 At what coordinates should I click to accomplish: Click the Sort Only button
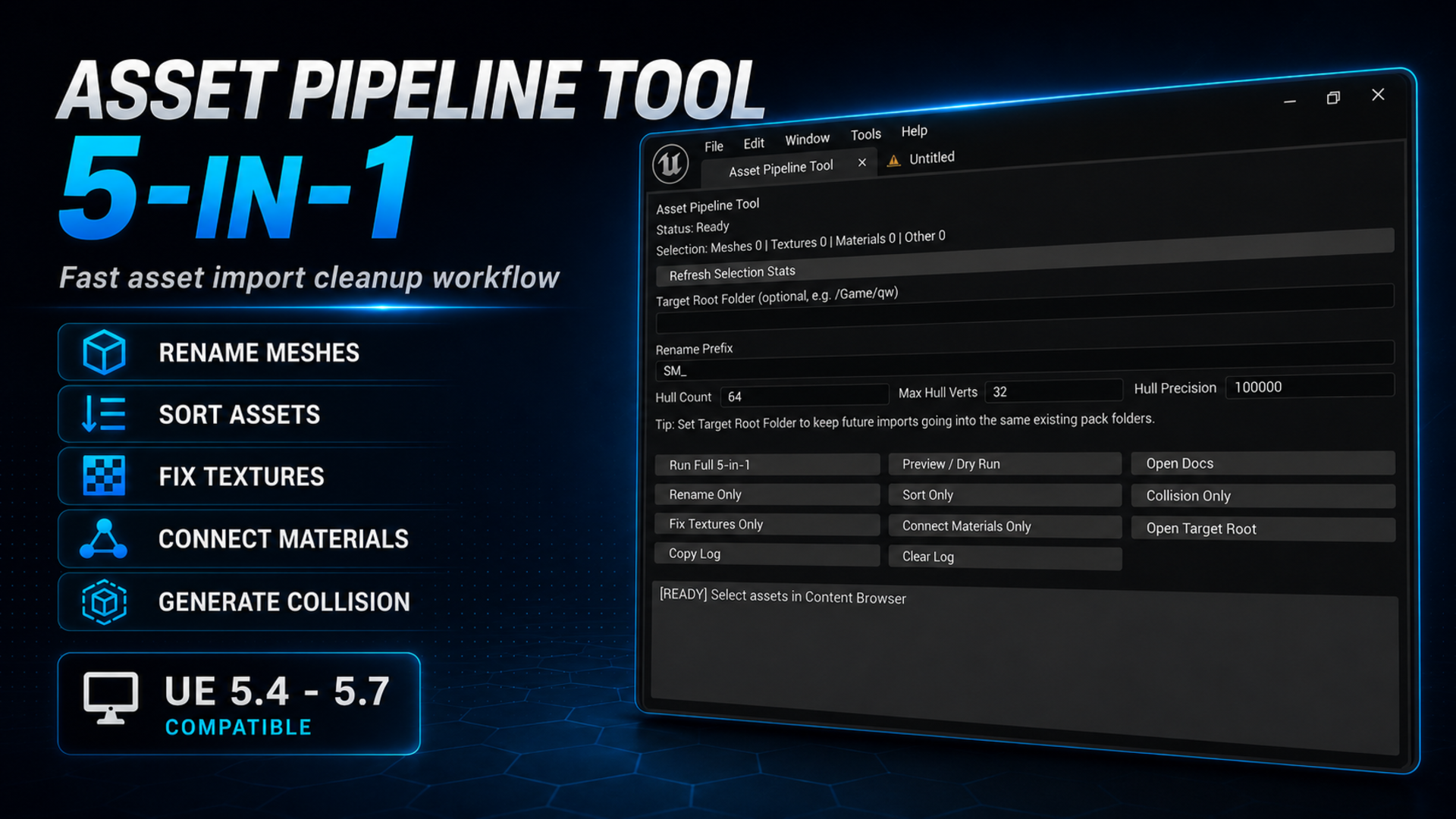[x=1005, y=495]
